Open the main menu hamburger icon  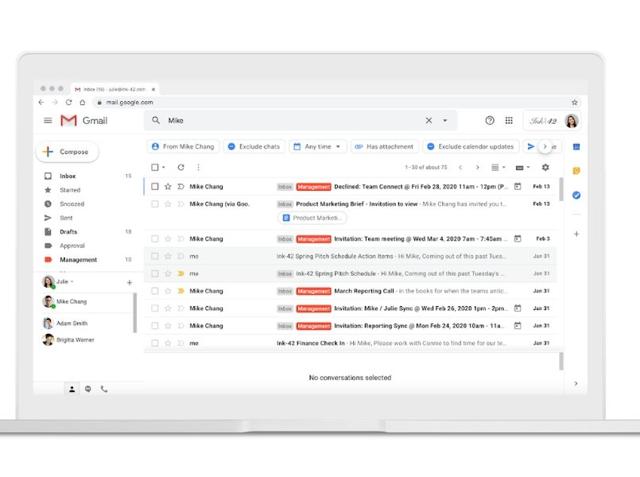tap(48, 120)
